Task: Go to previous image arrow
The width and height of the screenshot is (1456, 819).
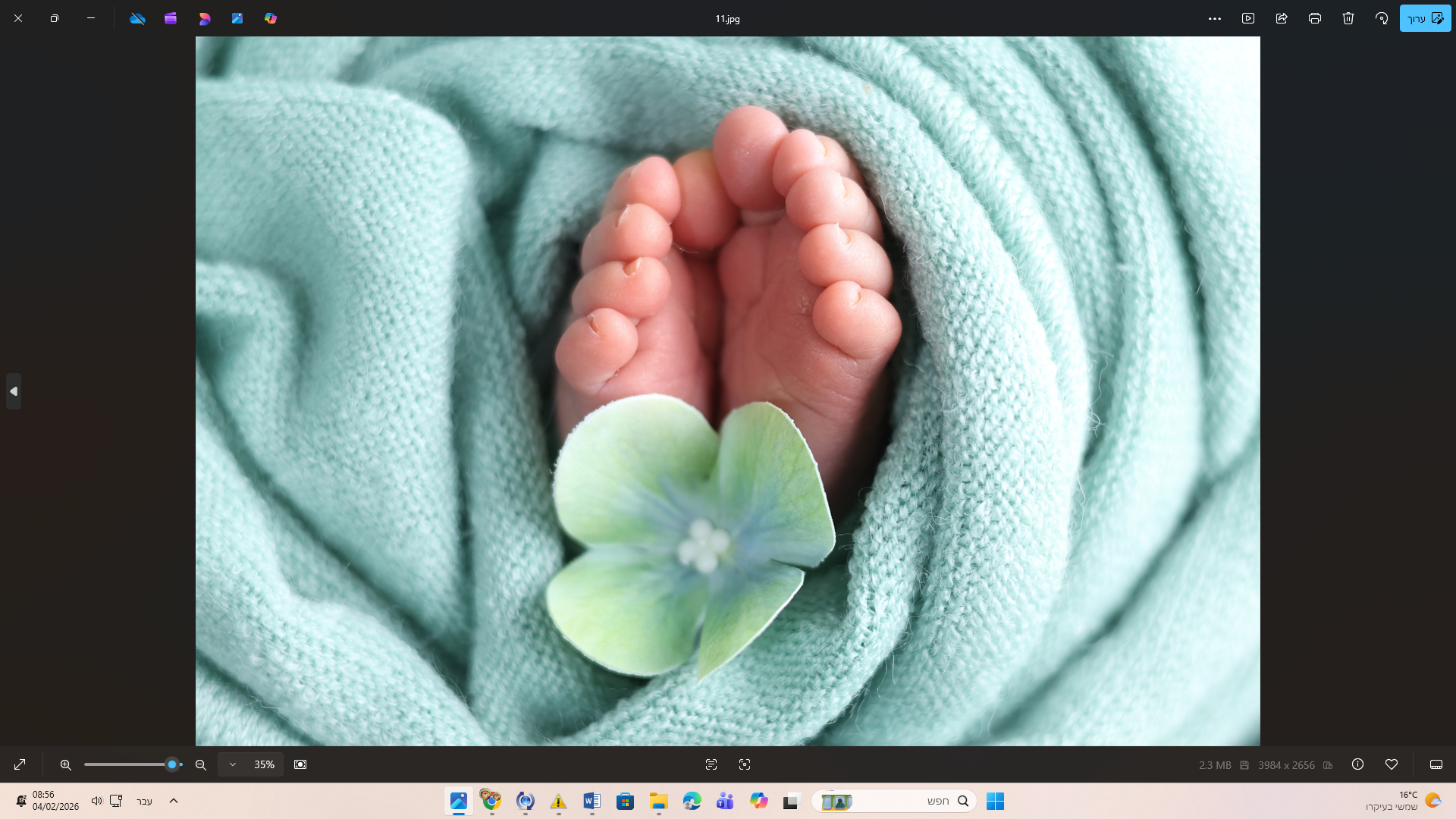Action: pyautogui.click(x=14, y=391)
